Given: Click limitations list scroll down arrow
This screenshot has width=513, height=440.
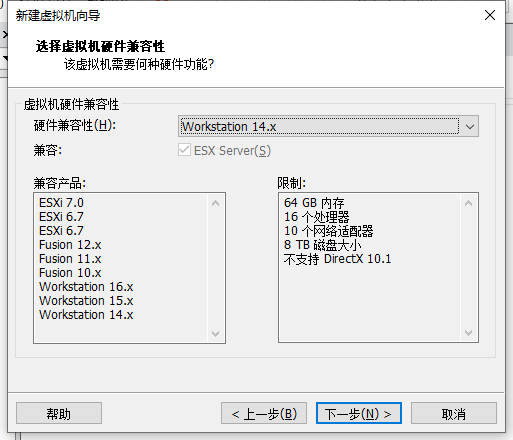Looking at the screenshot, I should click(x=468, y=333).
